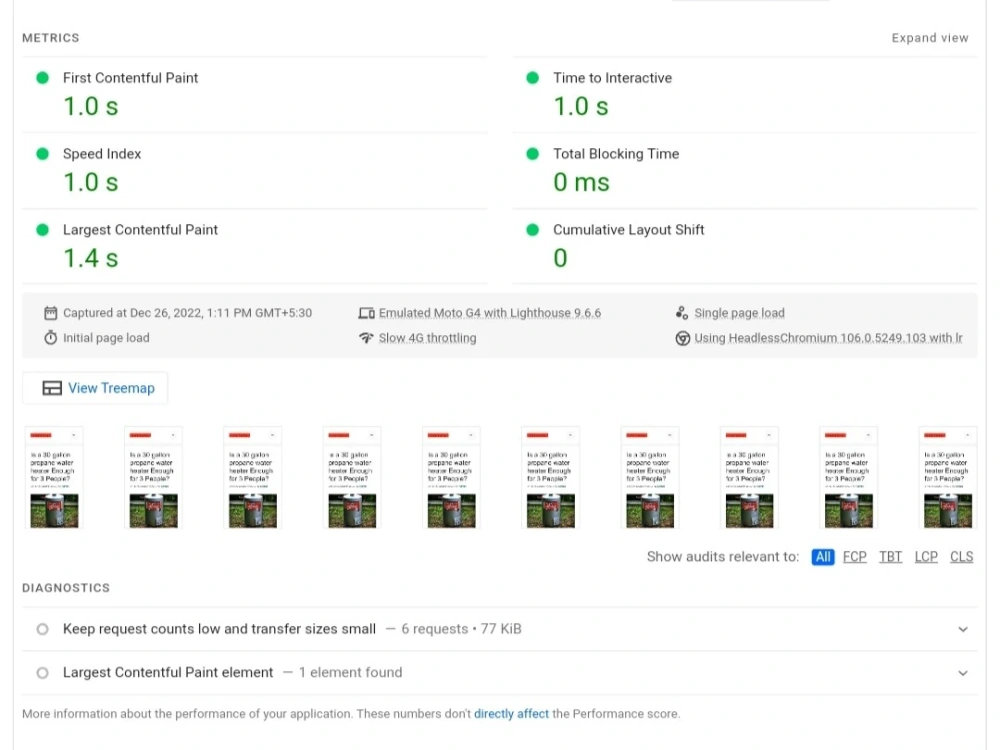Click the calendar icon beside capture date
Viewport: 1000px width, 750px height.
[50, 313]
